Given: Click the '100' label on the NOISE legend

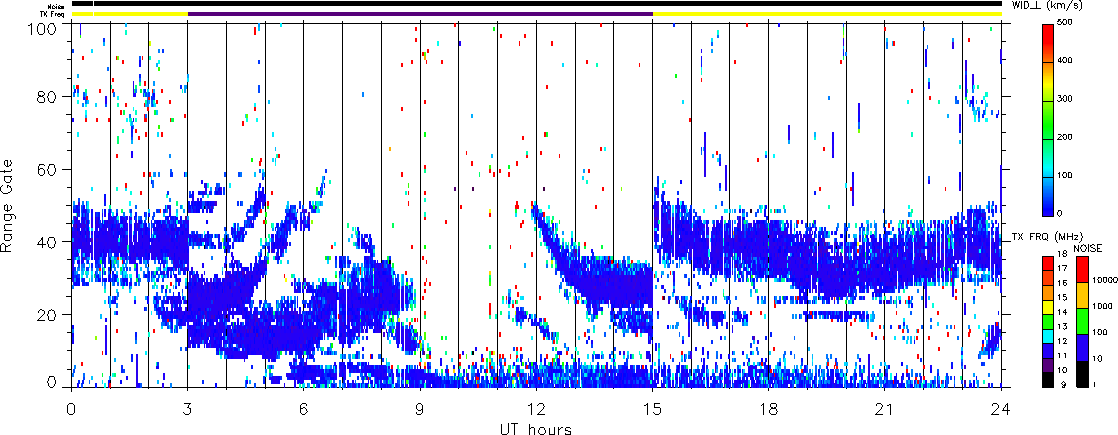Looking at the screenshot, I should tap(1099, 332).
